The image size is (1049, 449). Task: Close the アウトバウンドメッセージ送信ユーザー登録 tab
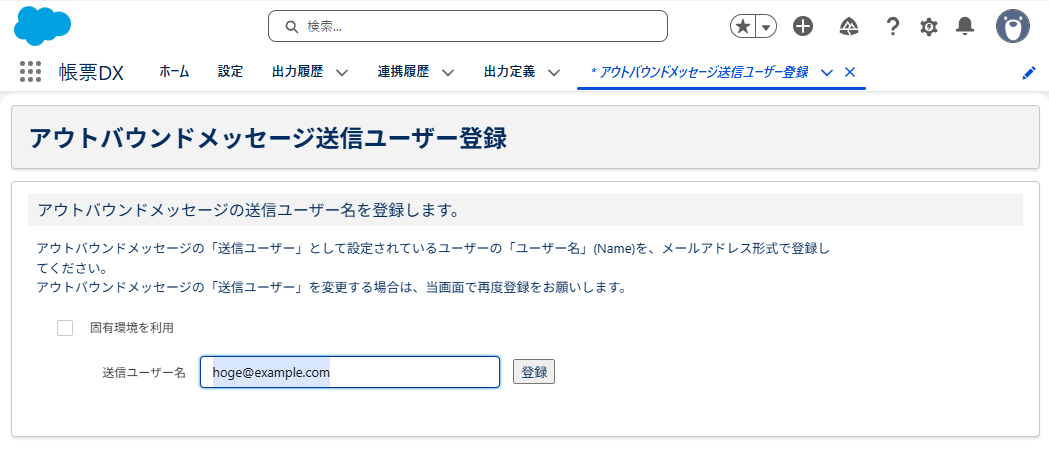click(x=850, y=72)
